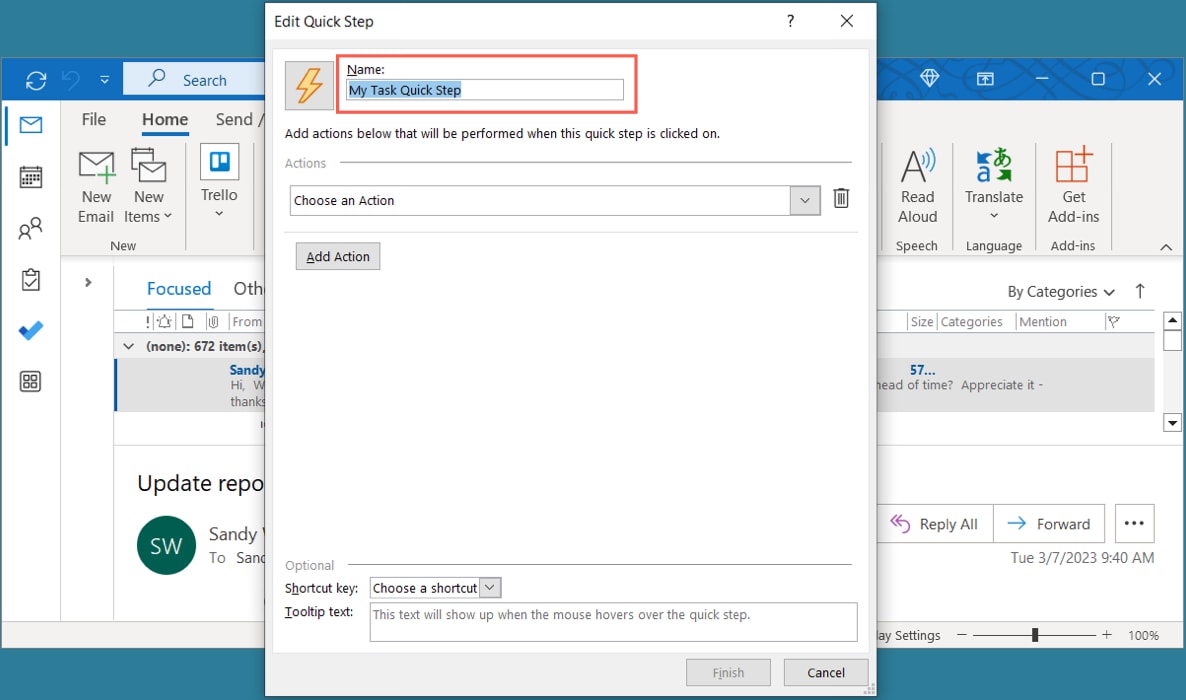This screenshot has height=700, width=1186.
Task: Click the Translate language icon
Action: 993,166
